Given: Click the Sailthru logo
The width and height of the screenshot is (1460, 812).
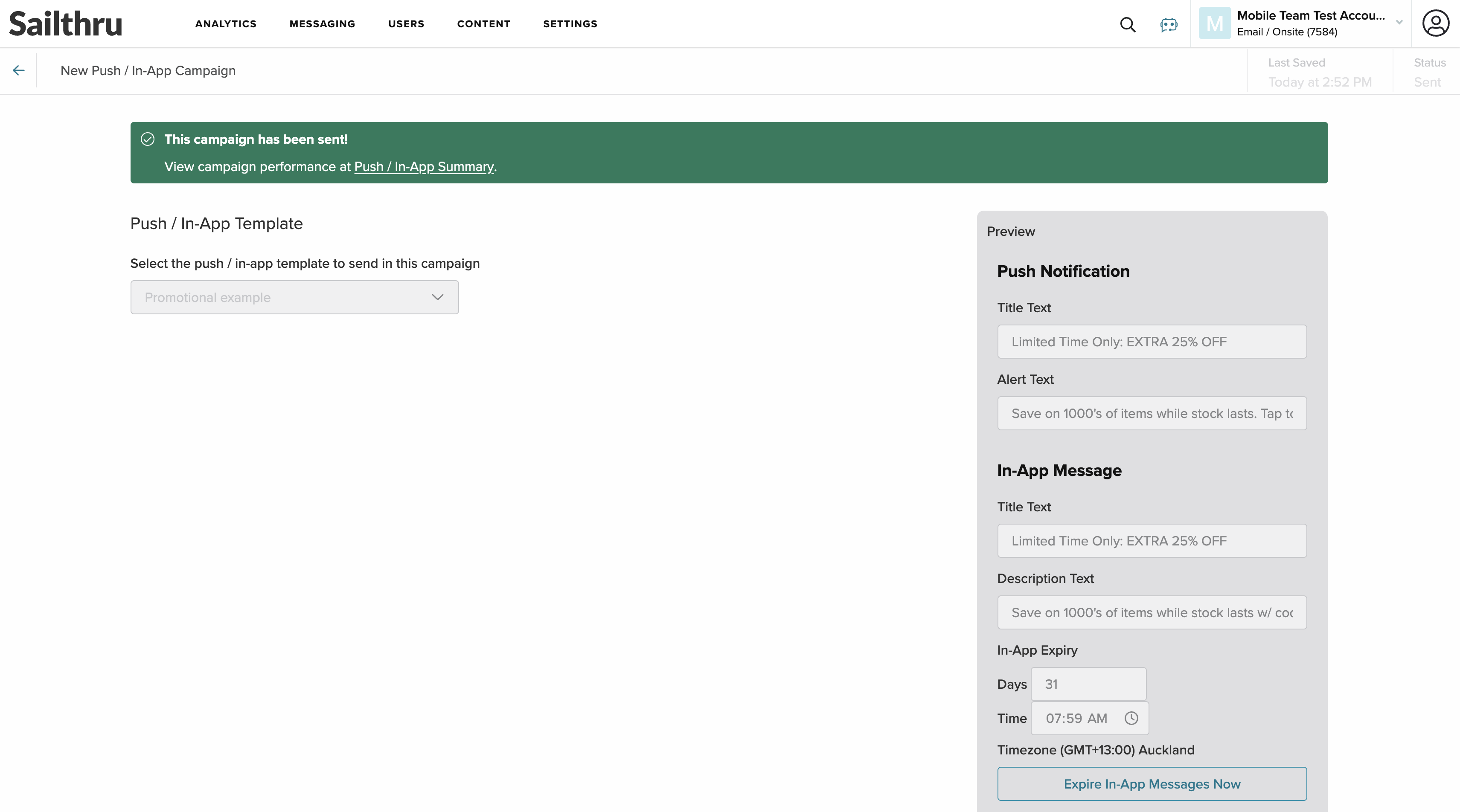Looking at the screenshot, I should [66, 23].
